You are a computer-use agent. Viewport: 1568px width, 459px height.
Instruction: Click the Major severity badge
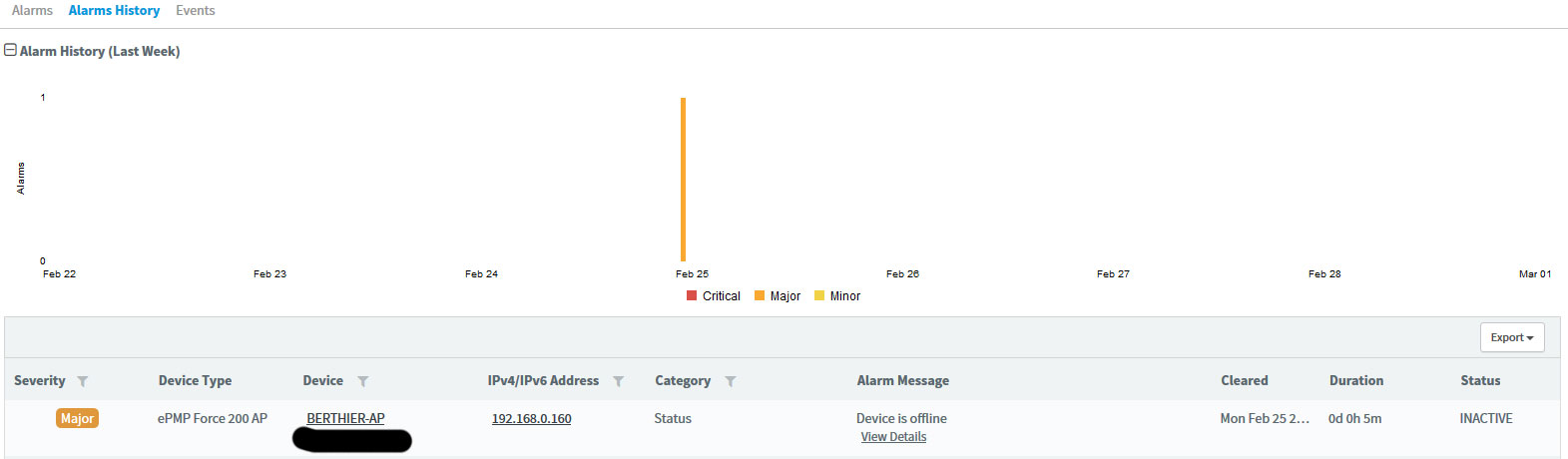coord(77,418)
